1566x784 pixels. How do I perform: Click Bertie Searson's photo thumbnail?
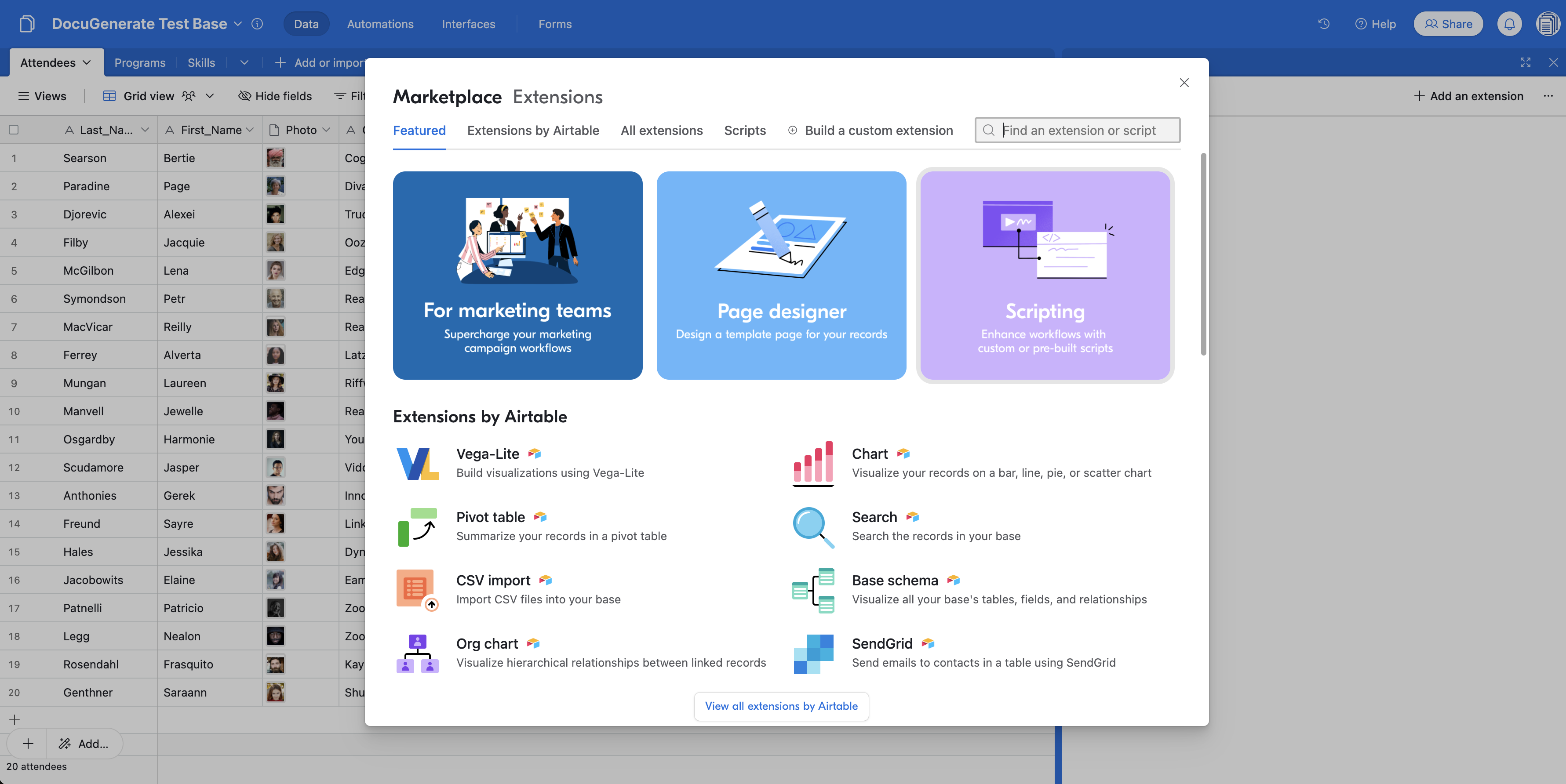tap(275, 157)
